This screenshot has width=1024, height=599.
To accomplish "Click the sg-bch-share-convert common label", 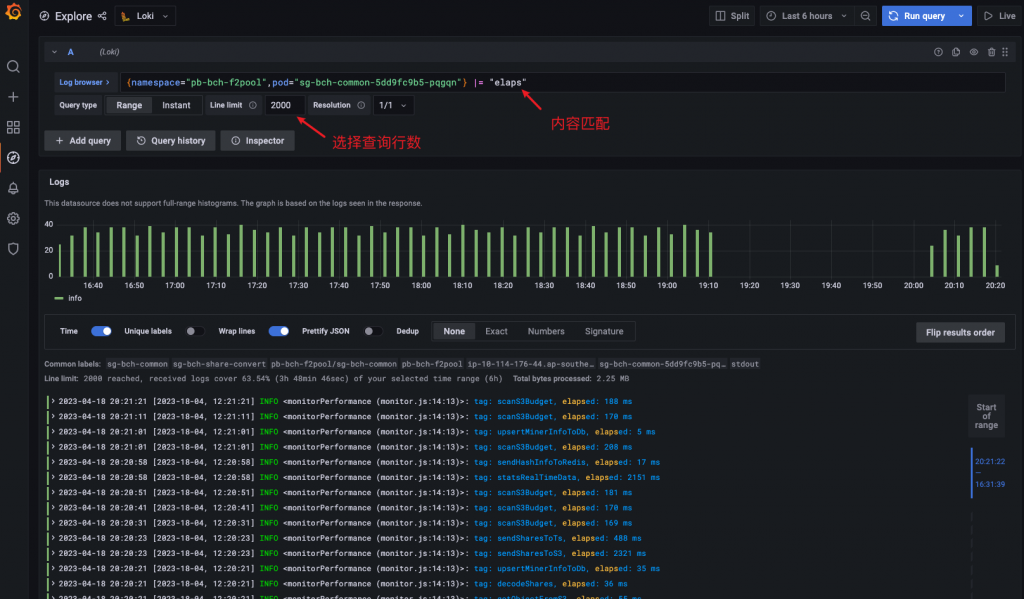I will pos(219,364).
